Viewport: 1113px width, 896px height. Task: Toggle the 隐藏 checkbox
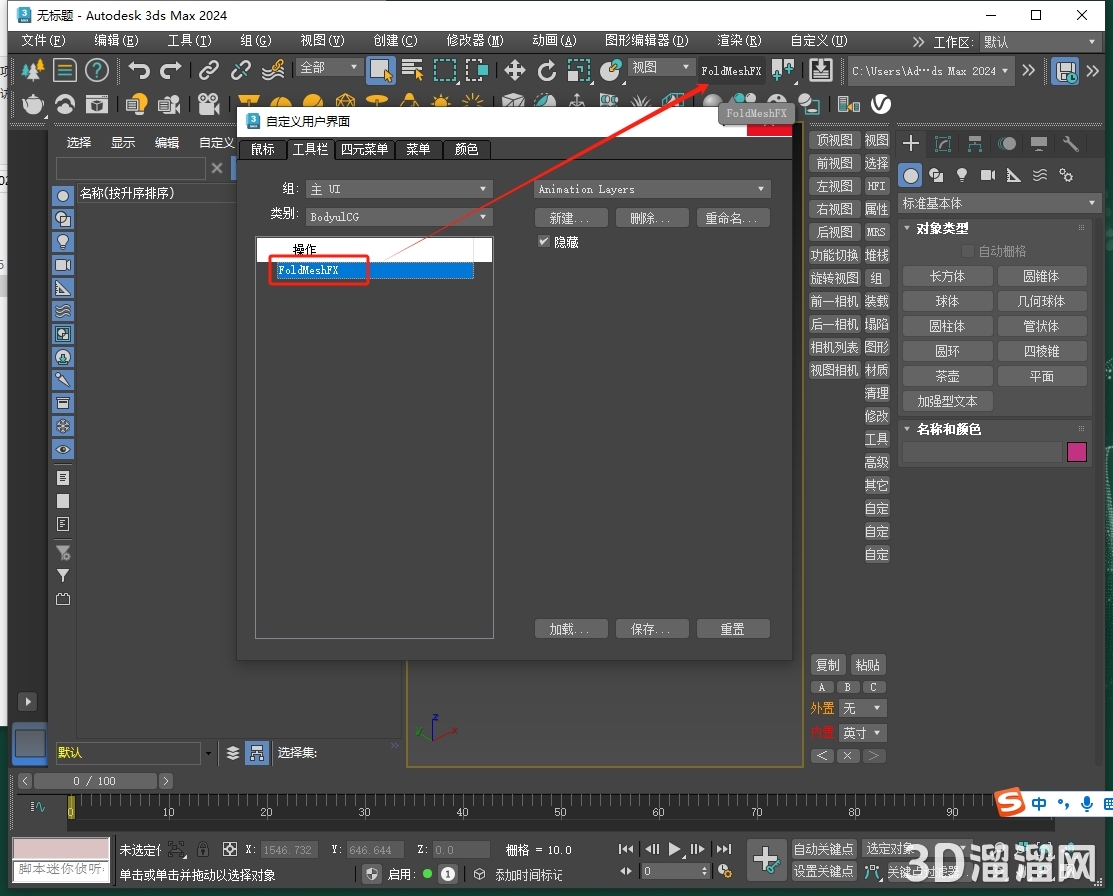tap(544, 241)
